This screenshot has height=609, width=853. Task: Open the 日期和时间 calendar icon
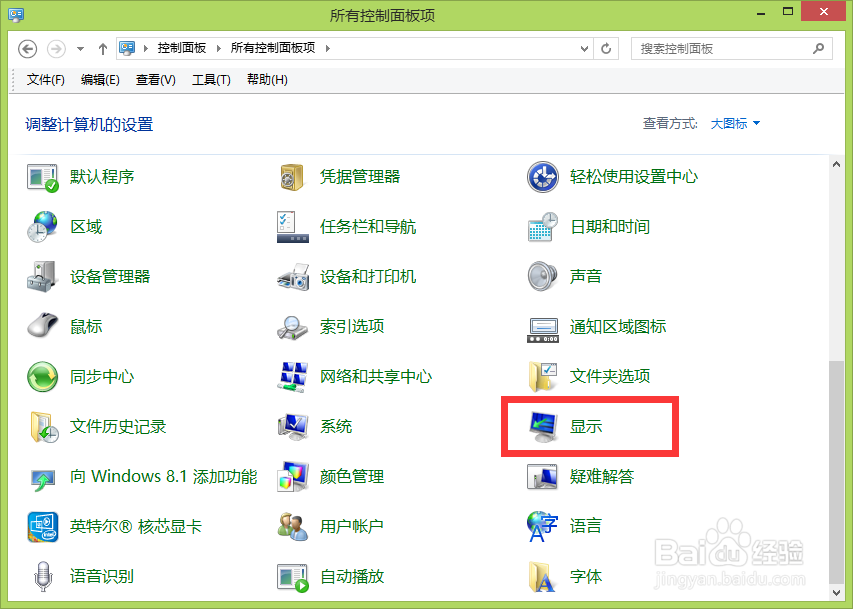click(542, 227)
